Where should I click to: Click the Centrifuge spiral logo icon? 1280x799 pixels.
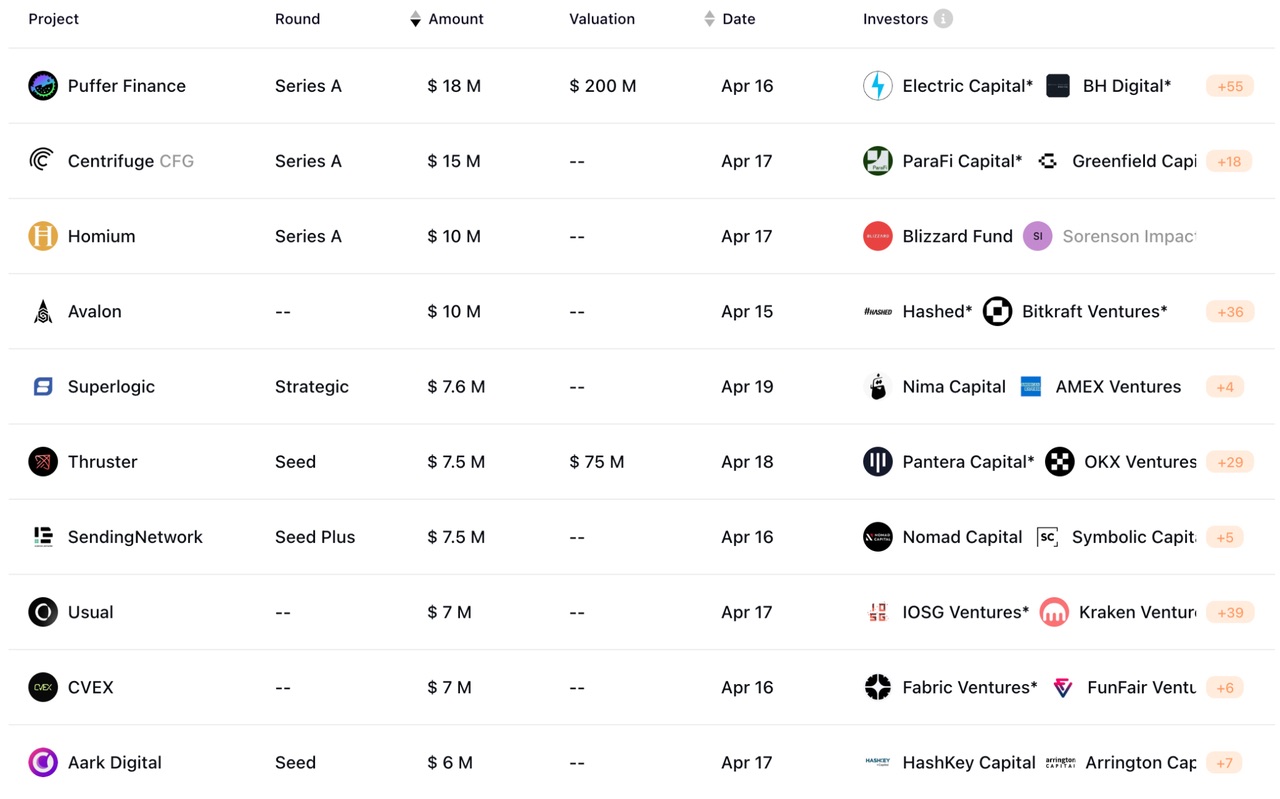pyautogui.click(x=42, y=160)
